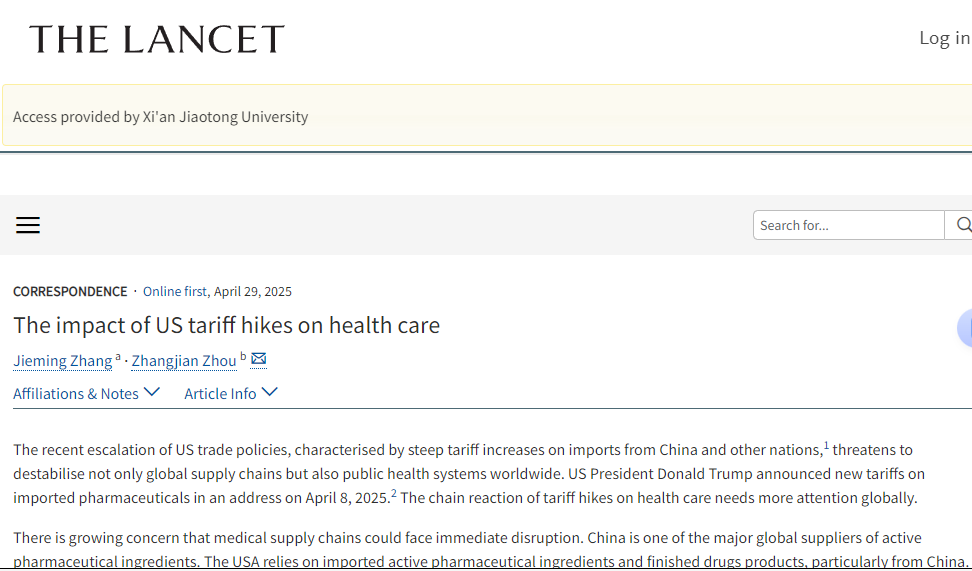The height and width of the screenshot is (571, 972).
Task: Click the chevron next to Article Info
Action: [269, 392]
